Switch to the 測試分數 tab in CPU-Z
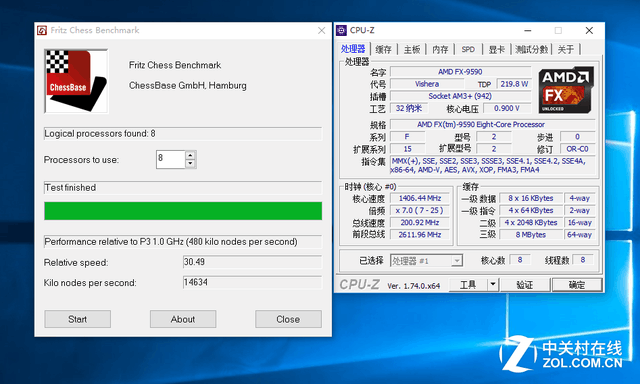 point(531,50)
